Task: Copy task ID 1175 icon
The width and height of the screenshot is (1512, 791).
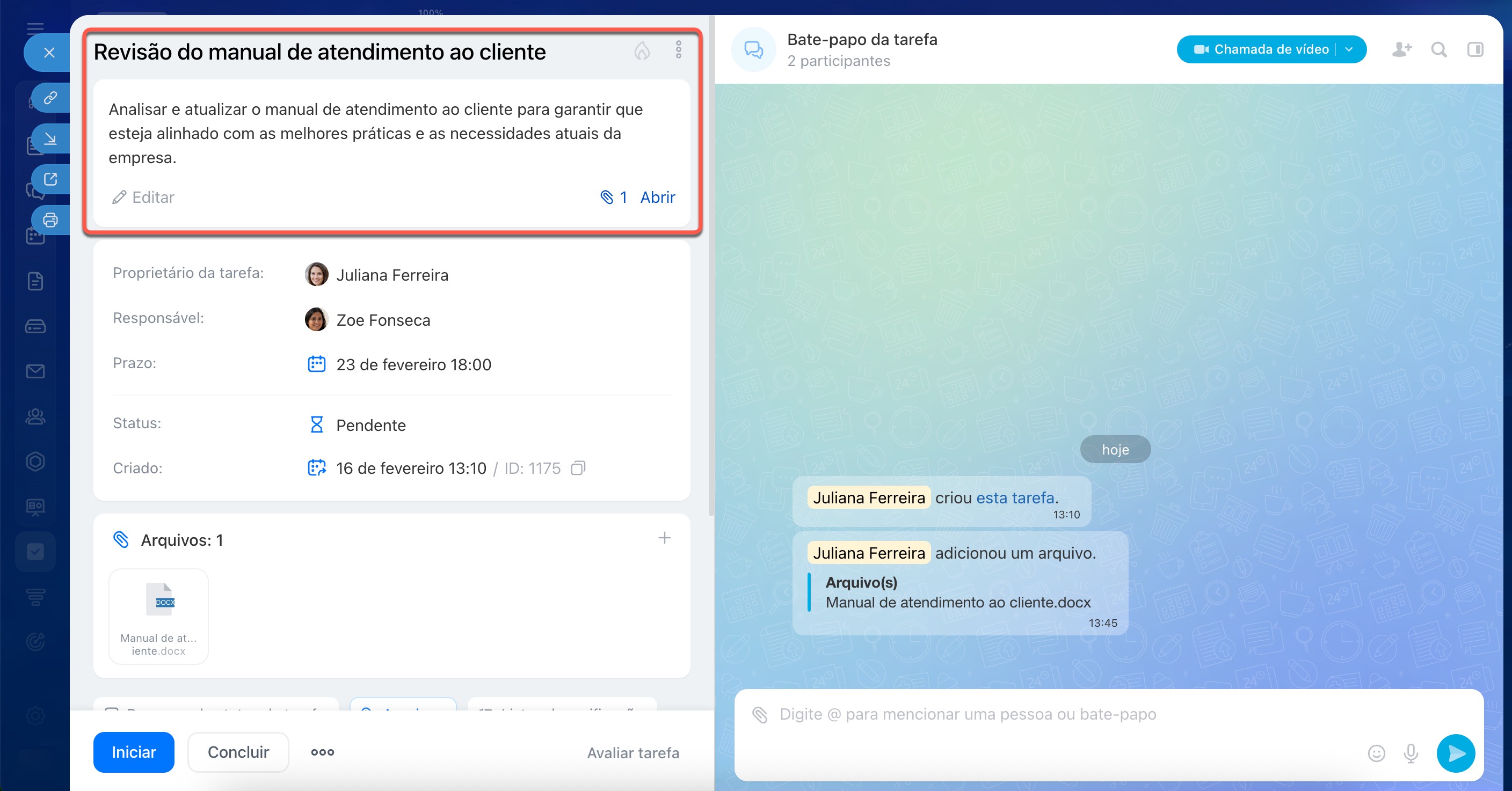Action: 578,468
